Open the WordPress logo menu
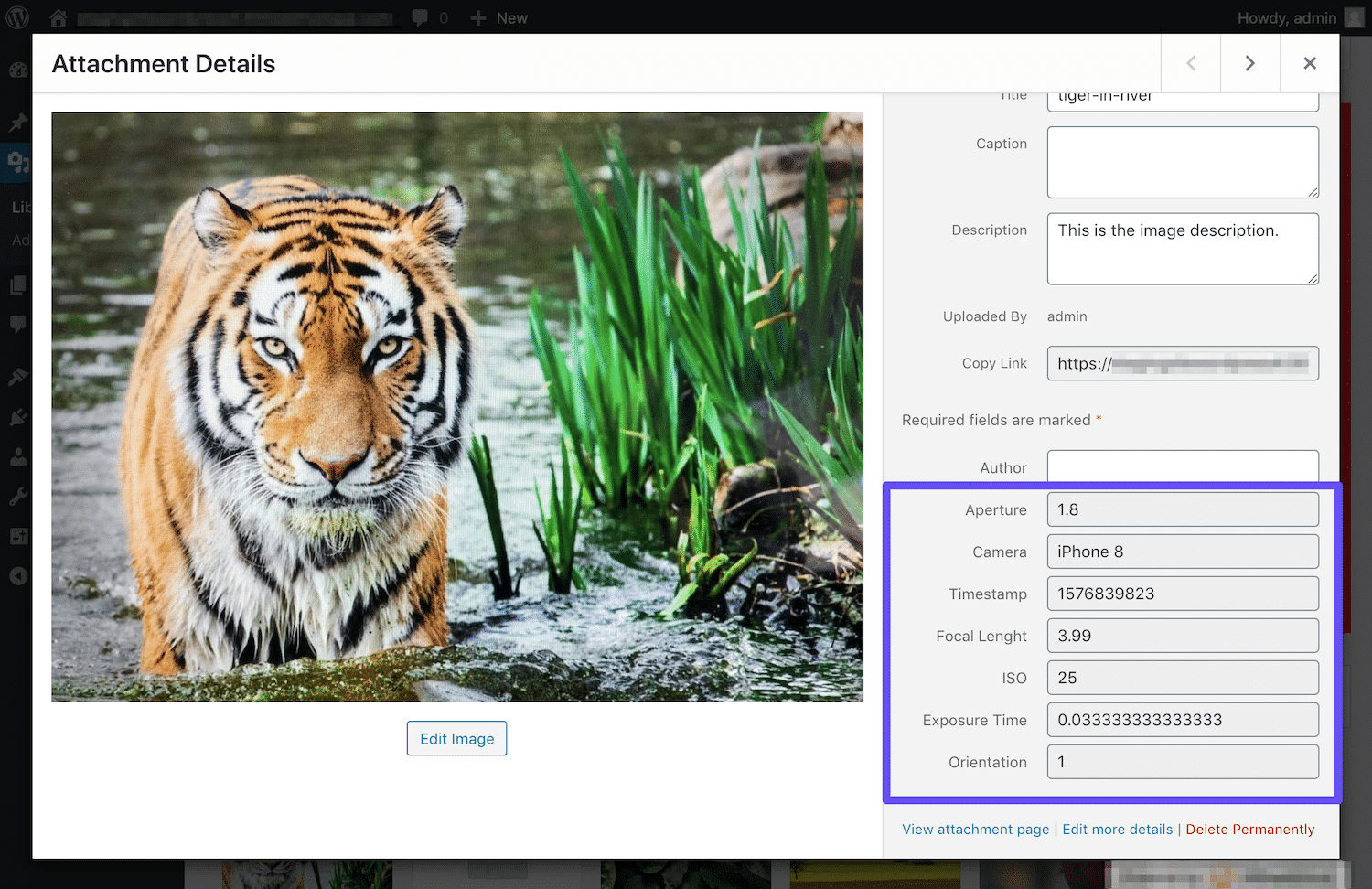Screen dimensions: 1372x889 pyautogui.click(x=17, y=16)
